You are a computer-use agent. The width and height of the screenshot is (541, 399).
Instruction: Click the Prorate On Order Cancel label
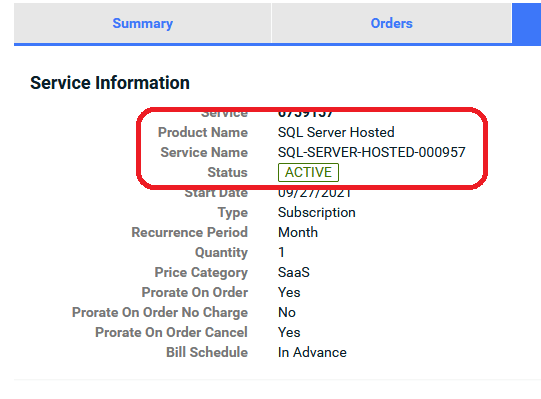[171, 332]
